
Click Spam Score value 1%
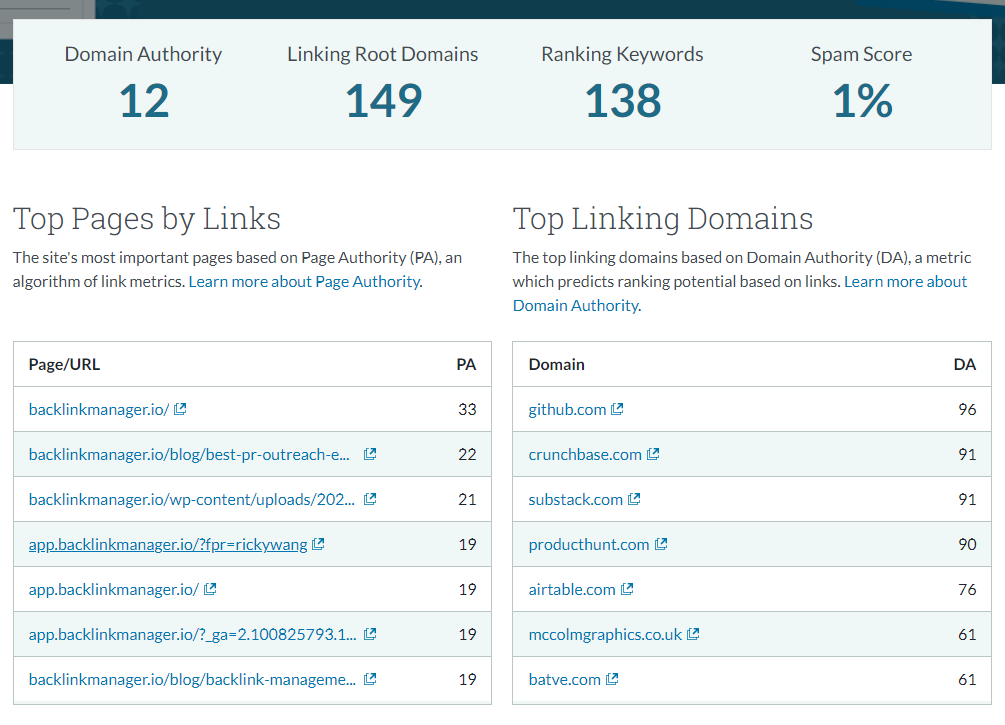point(862,101)
